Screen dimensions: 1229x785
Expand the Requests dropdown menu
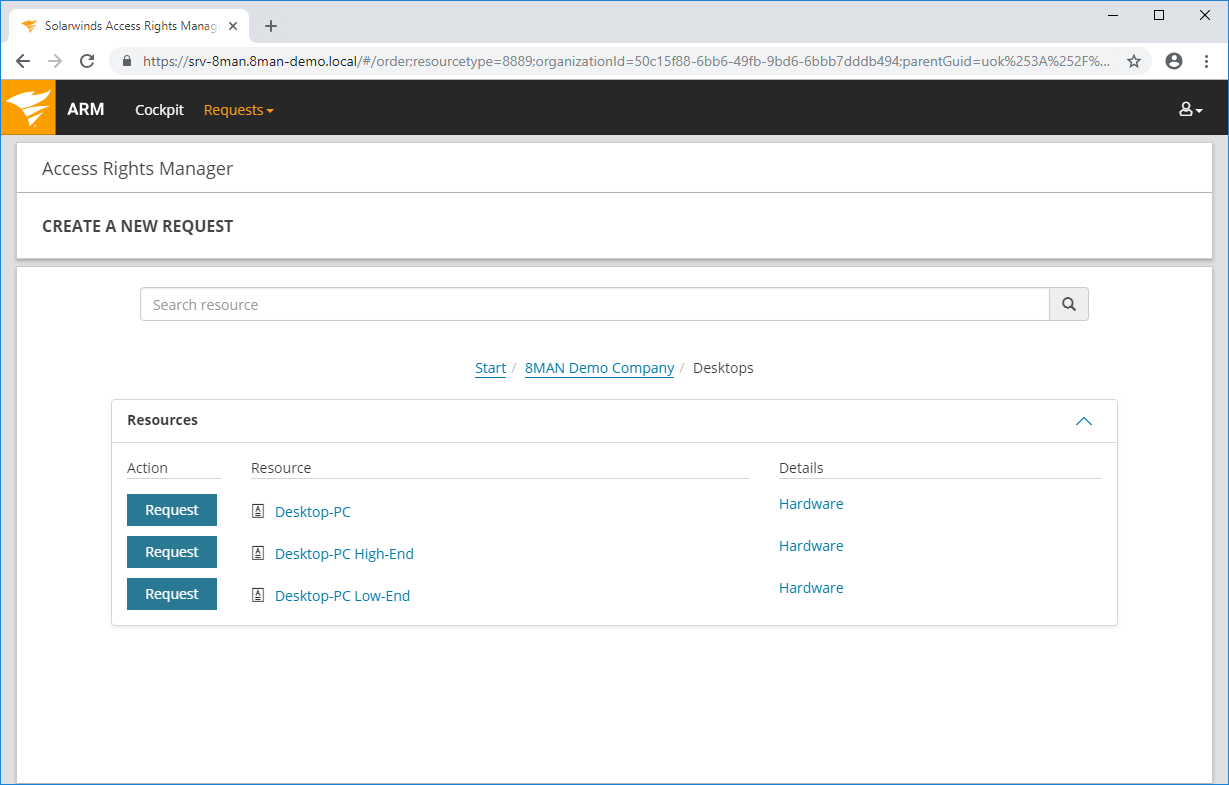238,110
